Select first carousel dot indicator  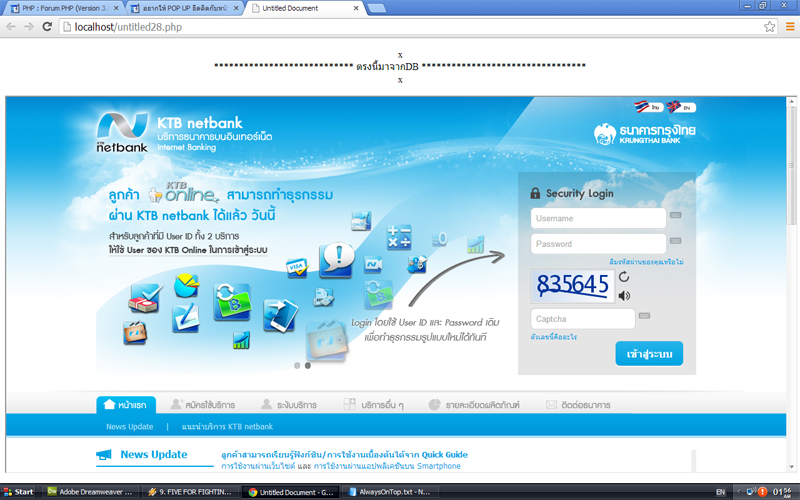click(x=297, y=365)
